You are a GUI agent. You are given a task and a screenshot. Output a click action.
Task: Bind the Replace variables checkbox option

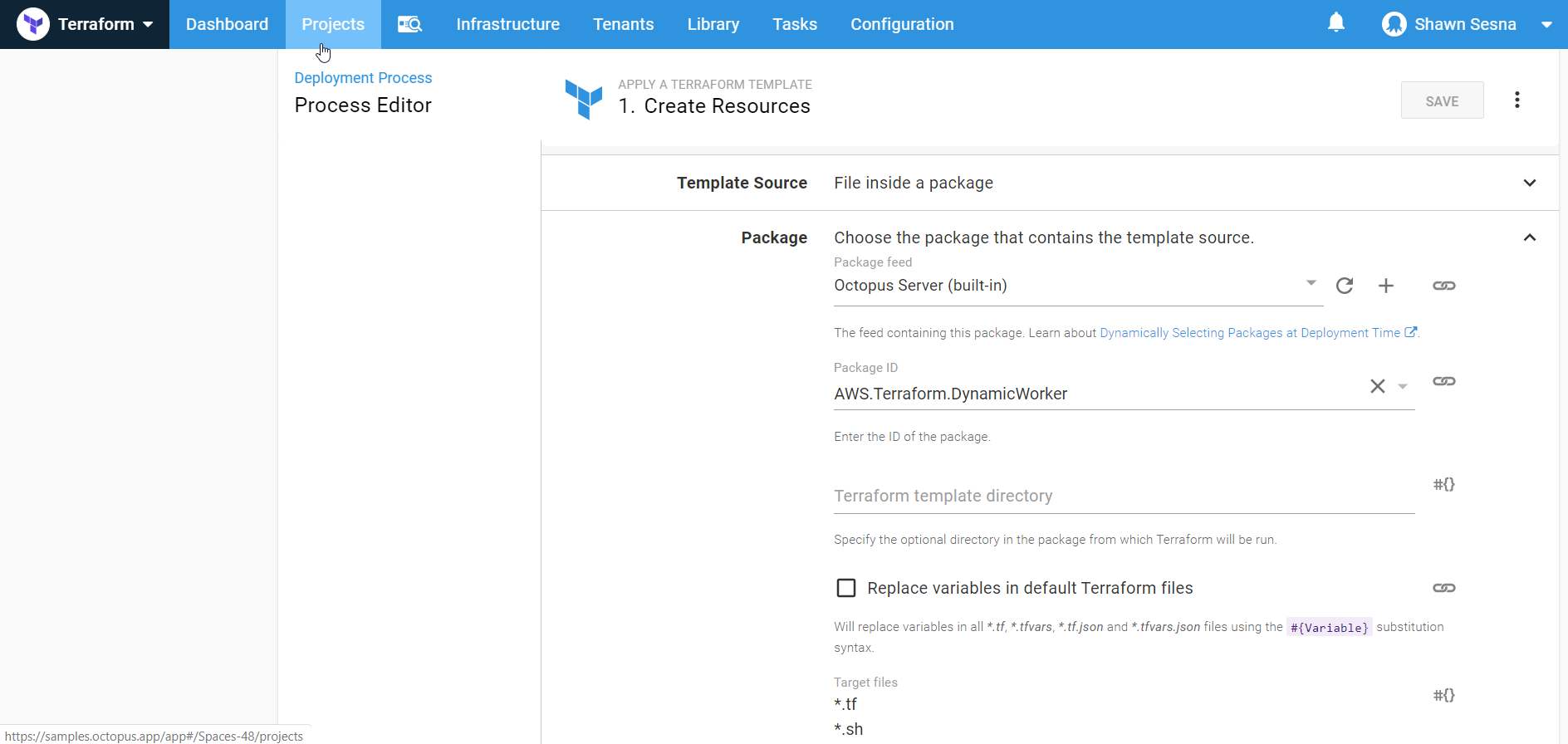pos(1443,588)
